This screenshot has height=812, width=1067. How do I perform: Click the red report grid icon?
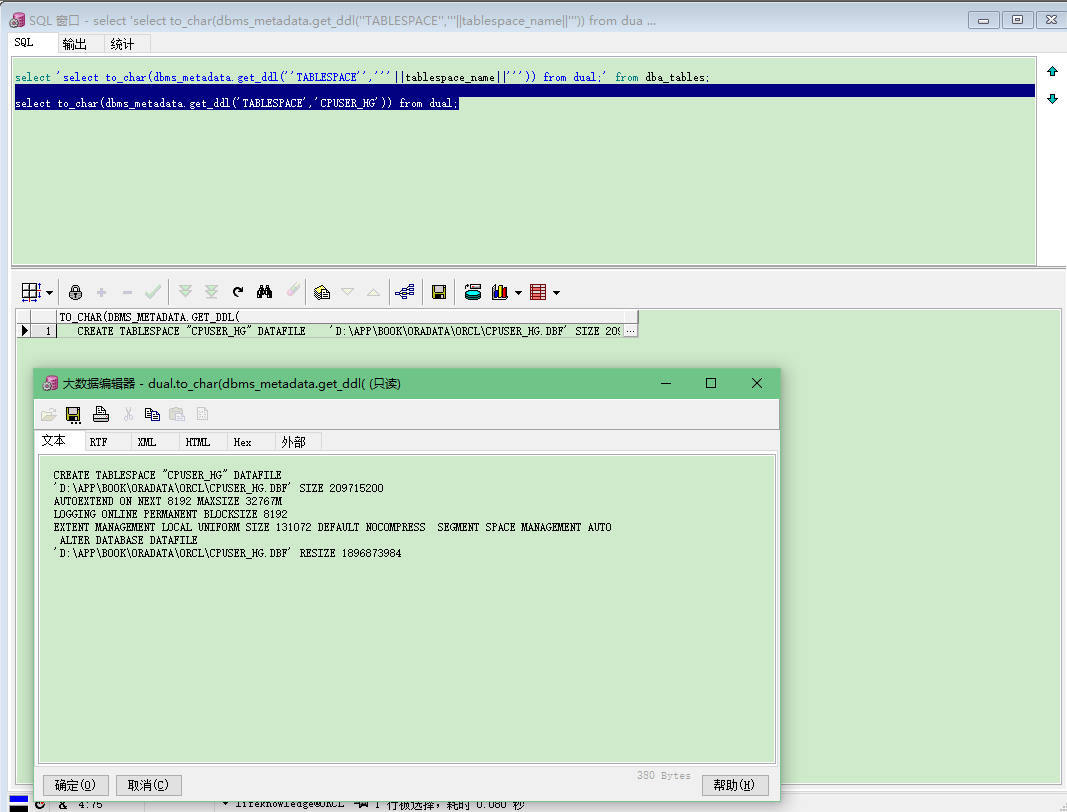538,292
